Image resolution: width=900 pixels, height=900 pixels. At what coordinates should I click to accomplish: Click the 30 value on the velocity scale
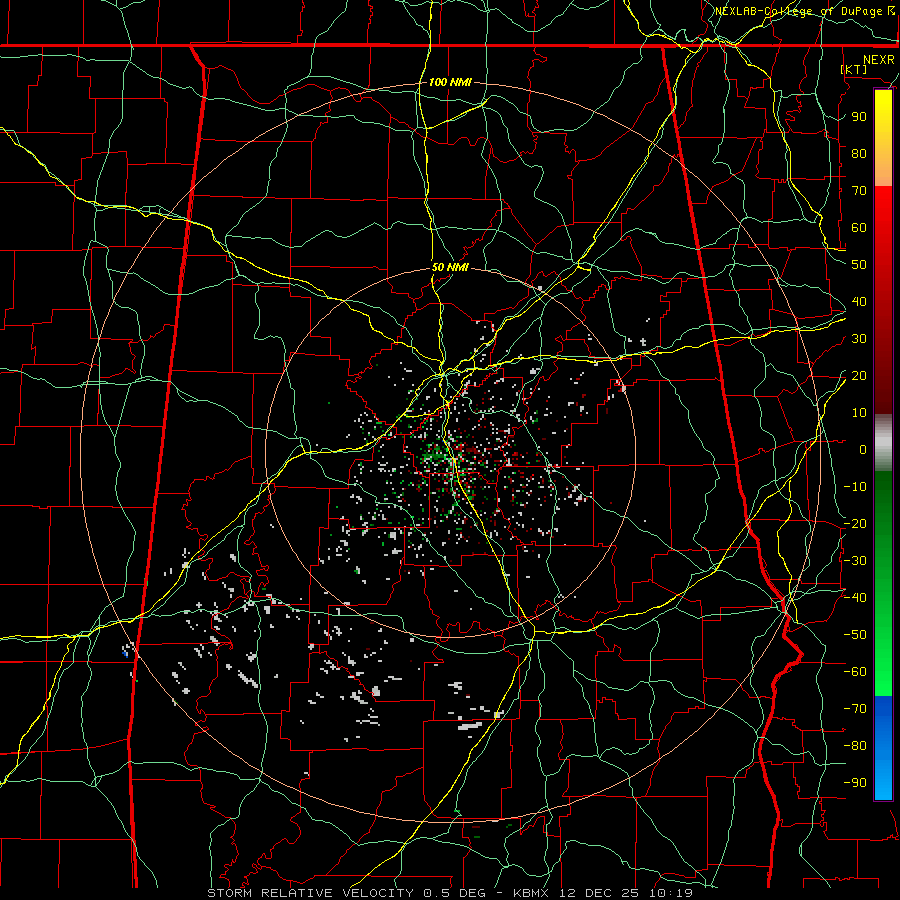pos(859,339)
